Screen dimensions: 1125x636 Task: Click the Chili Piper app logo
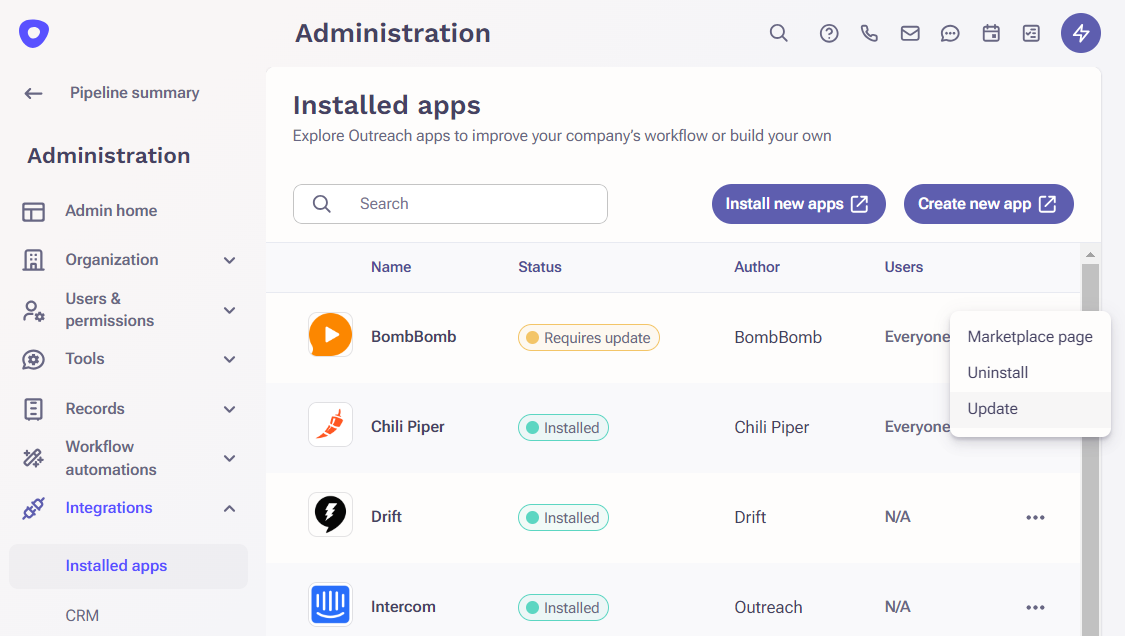pos(330,424)
